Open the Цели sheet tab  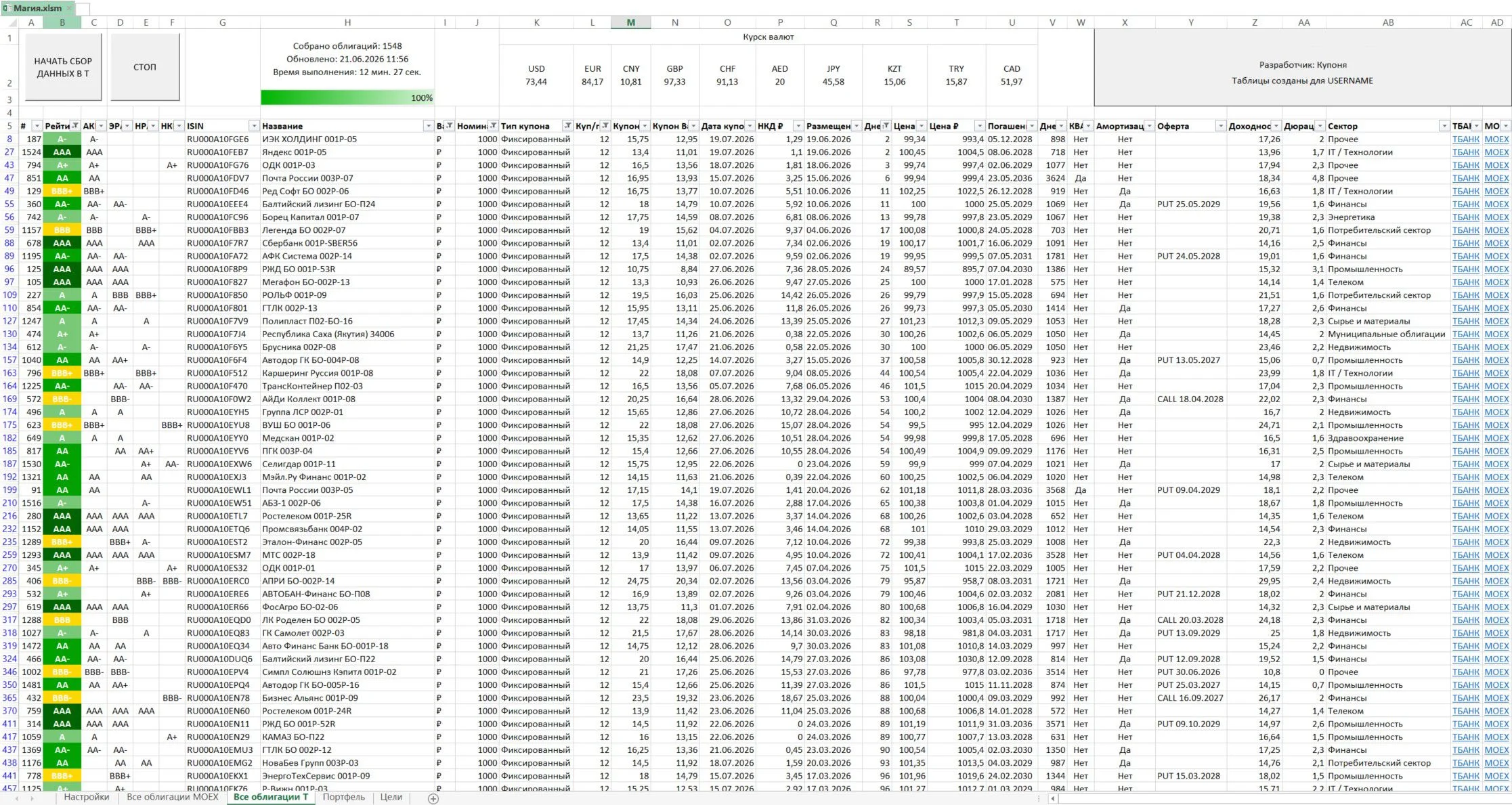[391, 798]
